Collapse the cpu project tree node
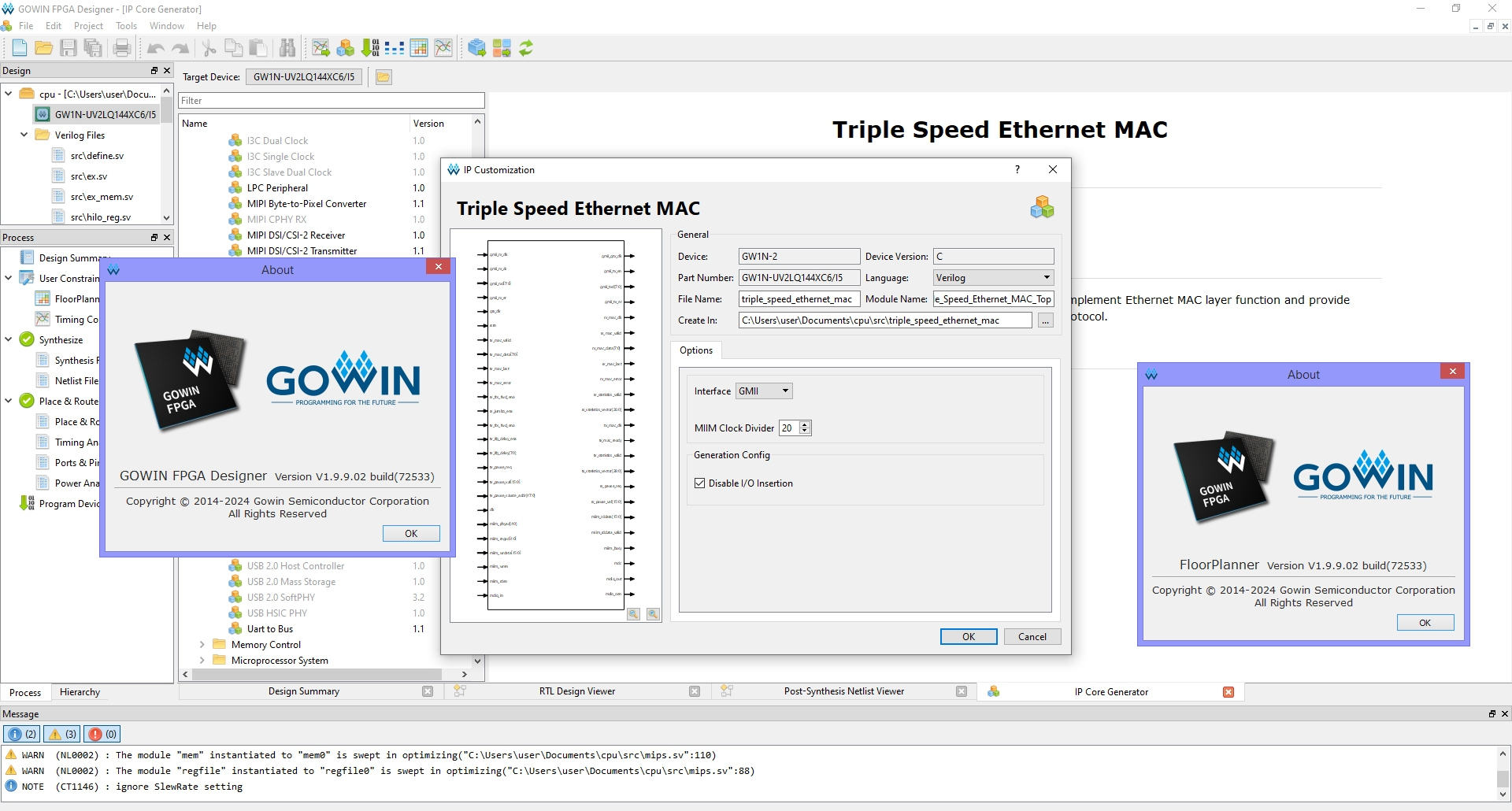This screenshot has width=1512, height=811. (x=9, y=94)
